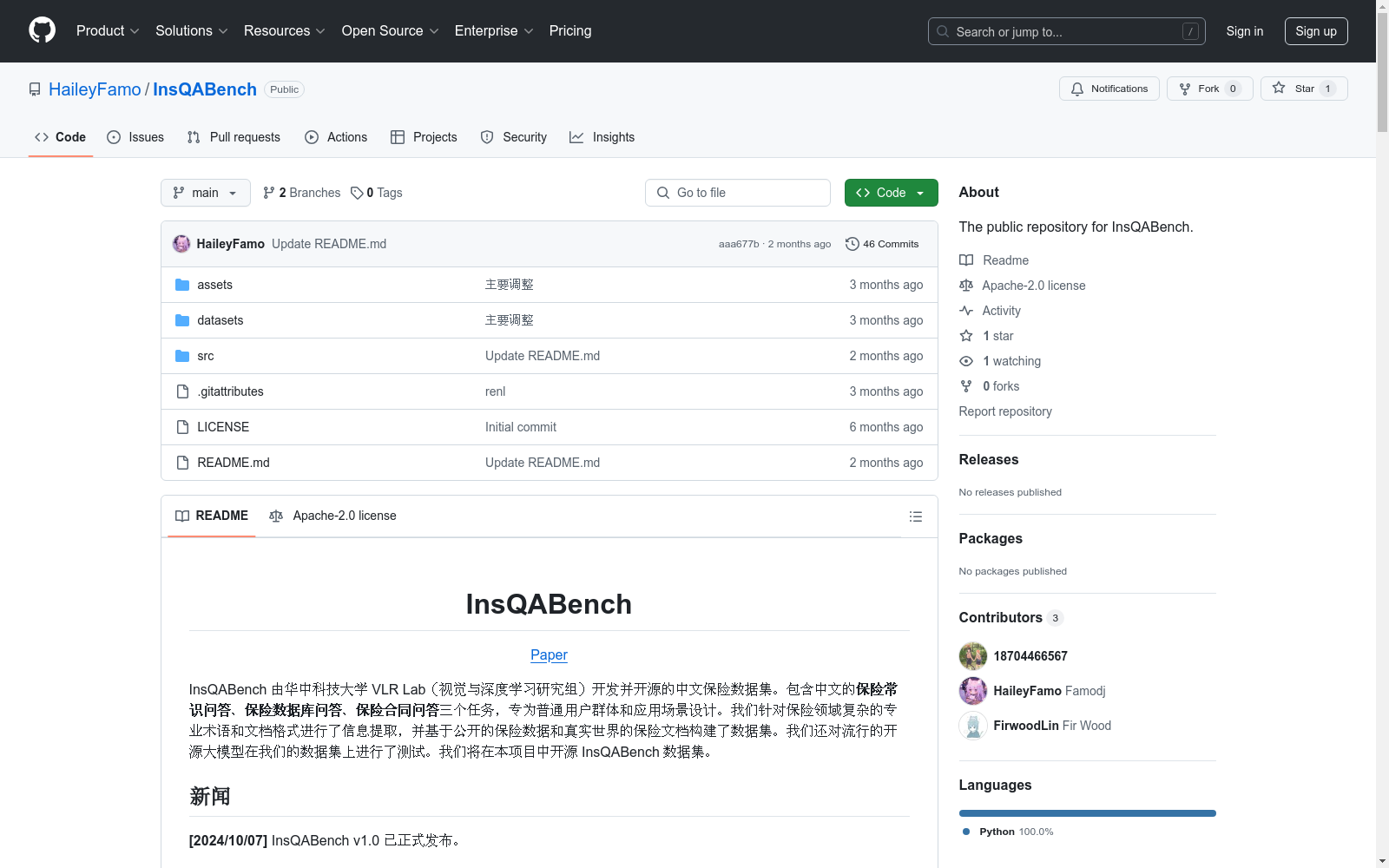
Task: Click the datasets folder icon
Action: 182,320
